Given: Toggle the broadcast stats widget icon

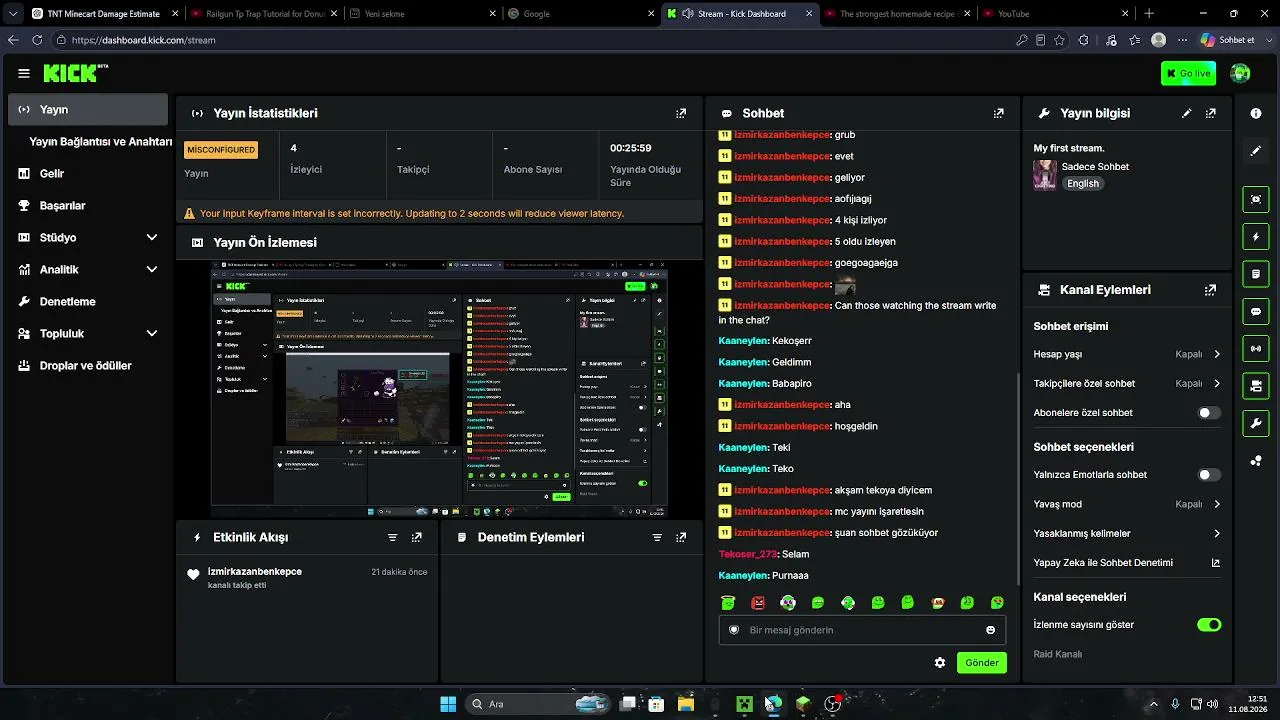Looking at the screenshot, I should (1256, 348).
